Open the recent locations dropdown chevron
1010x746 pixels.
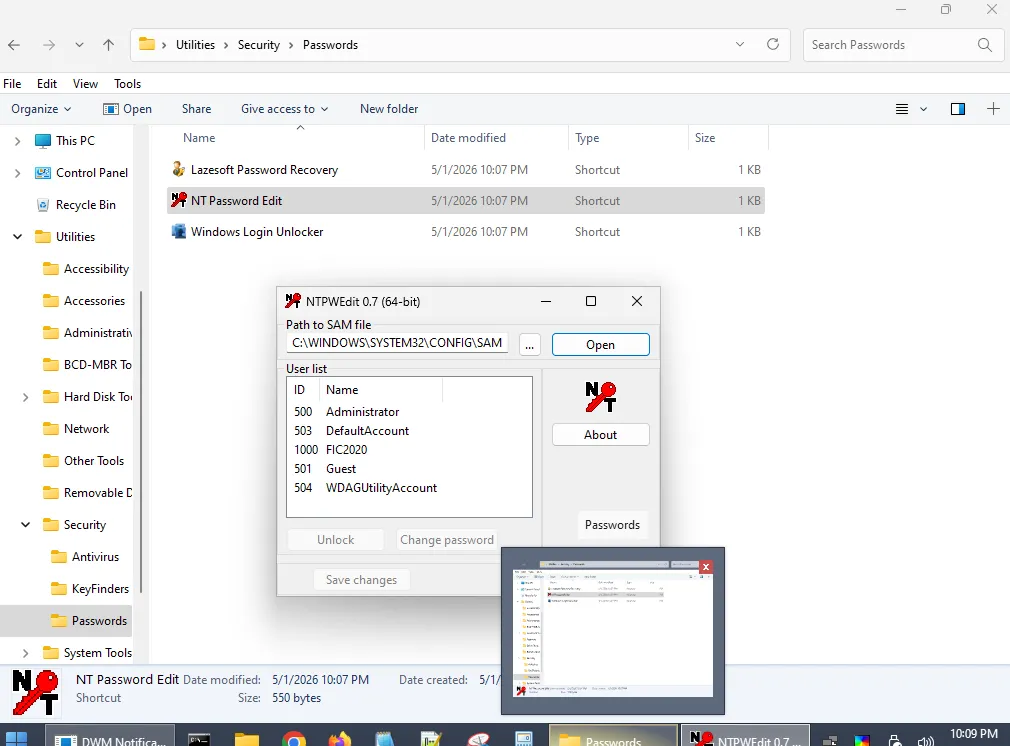click(79, 45)
